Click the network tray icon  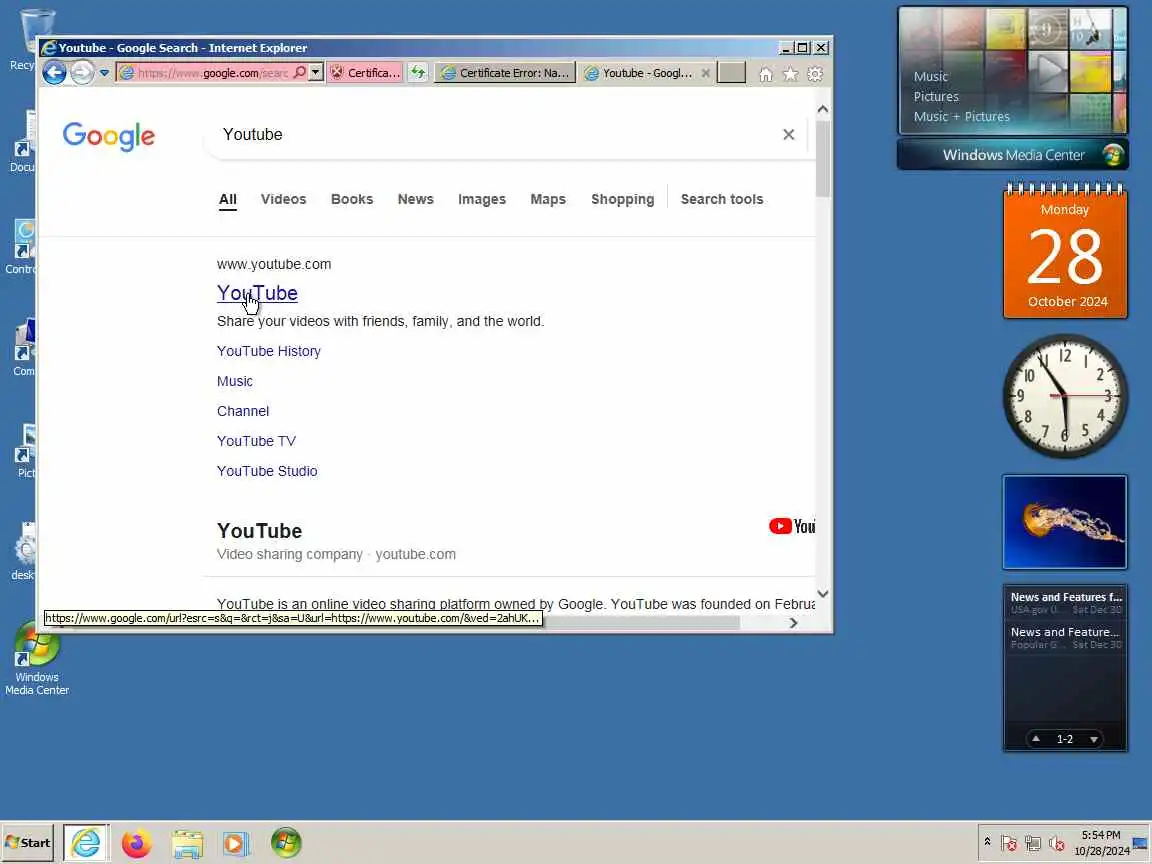(x=1033, y=843)
